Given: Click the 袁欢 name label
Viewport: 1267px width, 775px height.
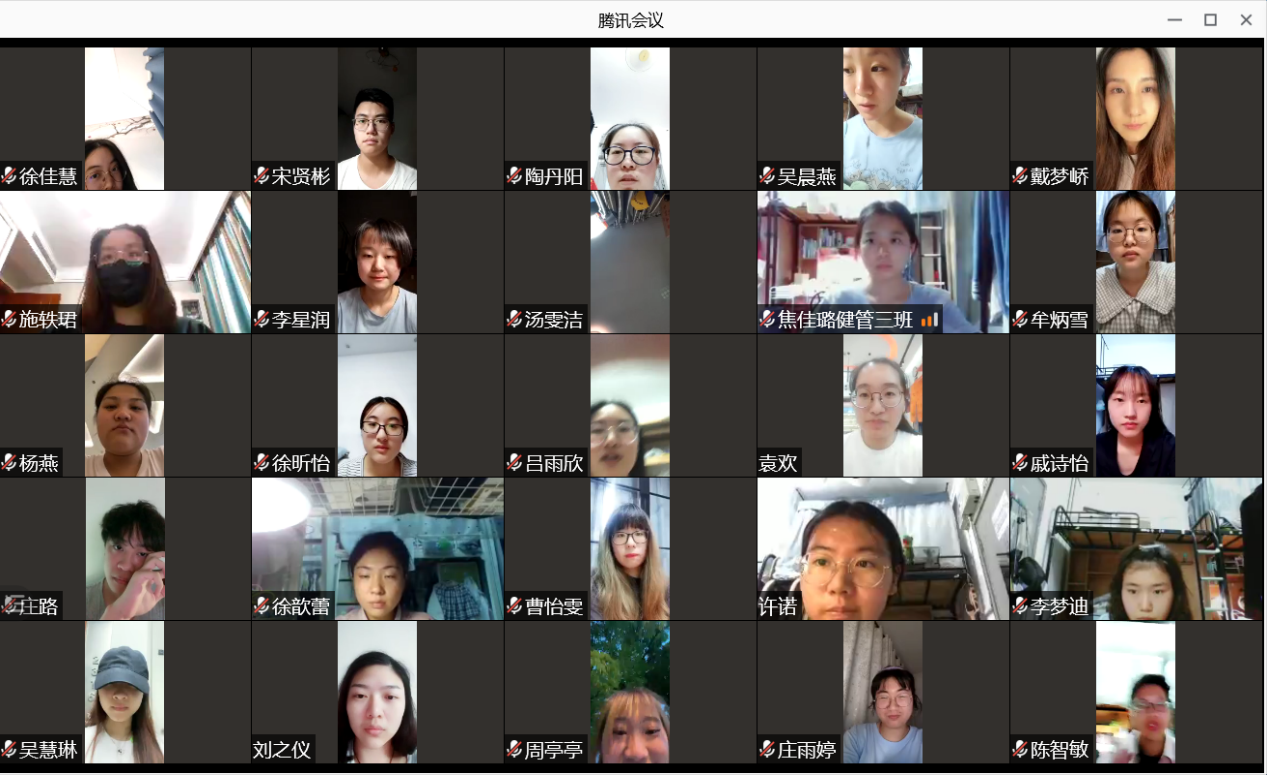Looking at the screenshot, I should 779,463.
